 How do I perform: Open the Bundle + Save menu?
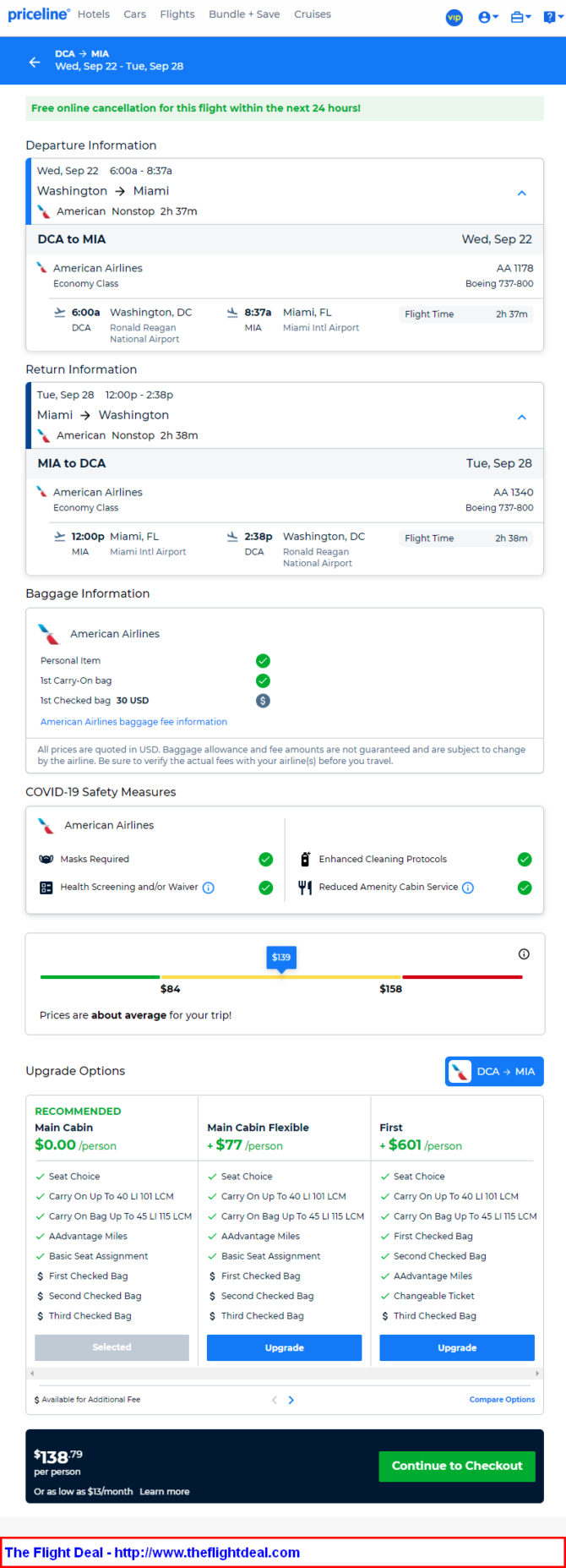[244, 14]
